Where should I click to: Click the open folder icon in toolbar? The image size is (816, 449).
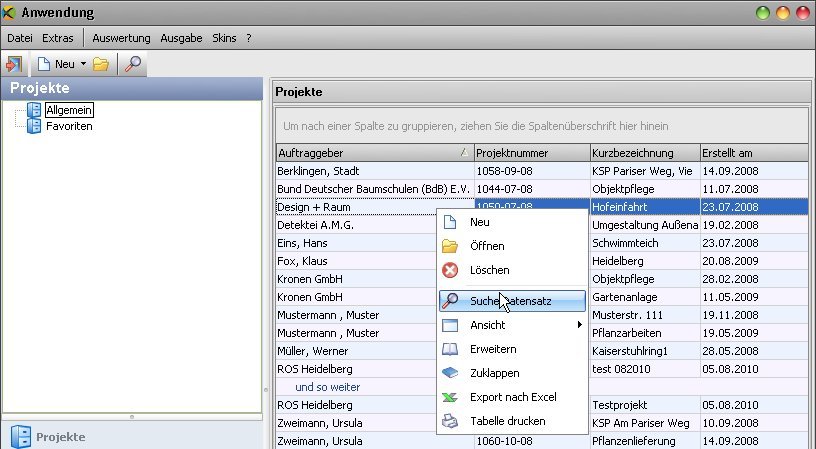(x=101, y=64)
